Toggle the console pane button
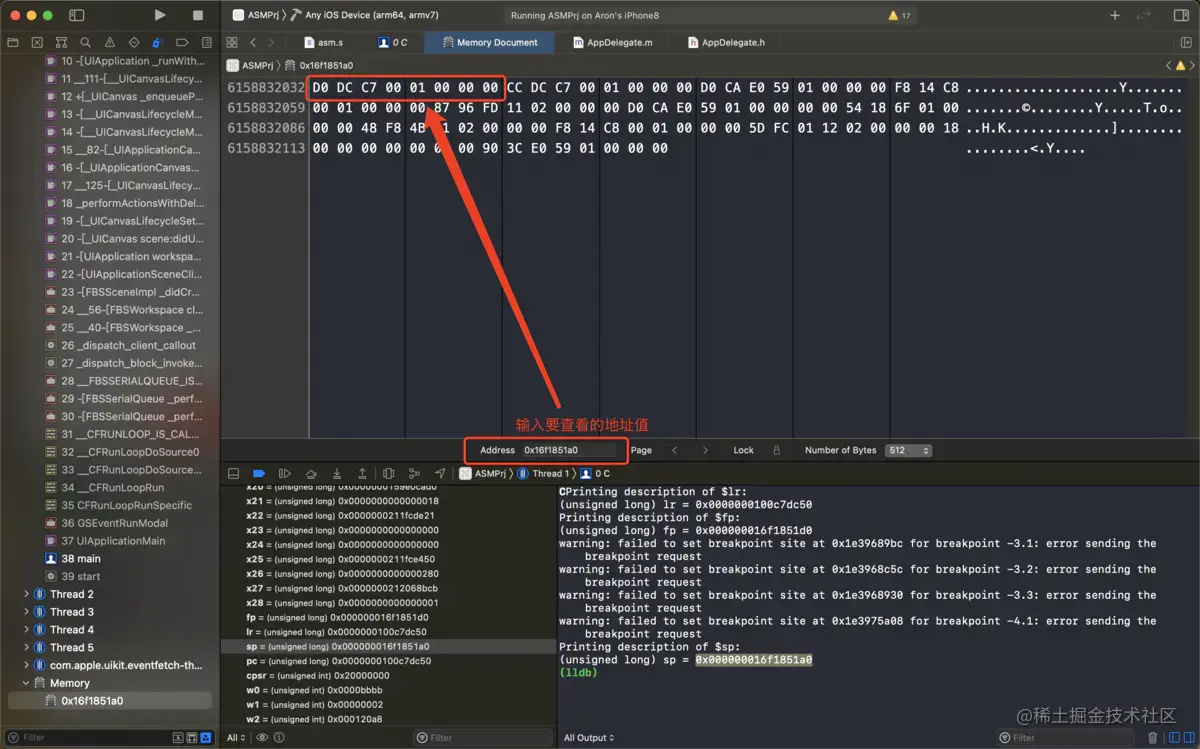 pos(1189,737)
